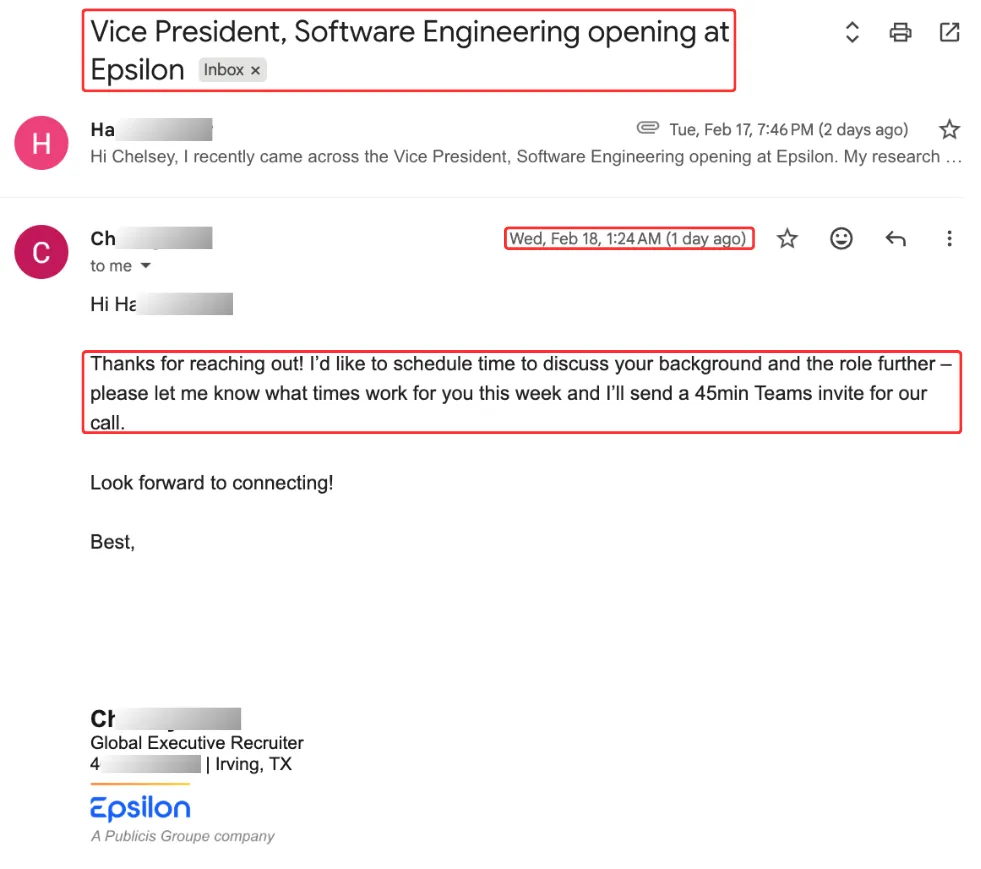
Task: Star the Feb 18 reply message
Action: [x=788, y=239]
